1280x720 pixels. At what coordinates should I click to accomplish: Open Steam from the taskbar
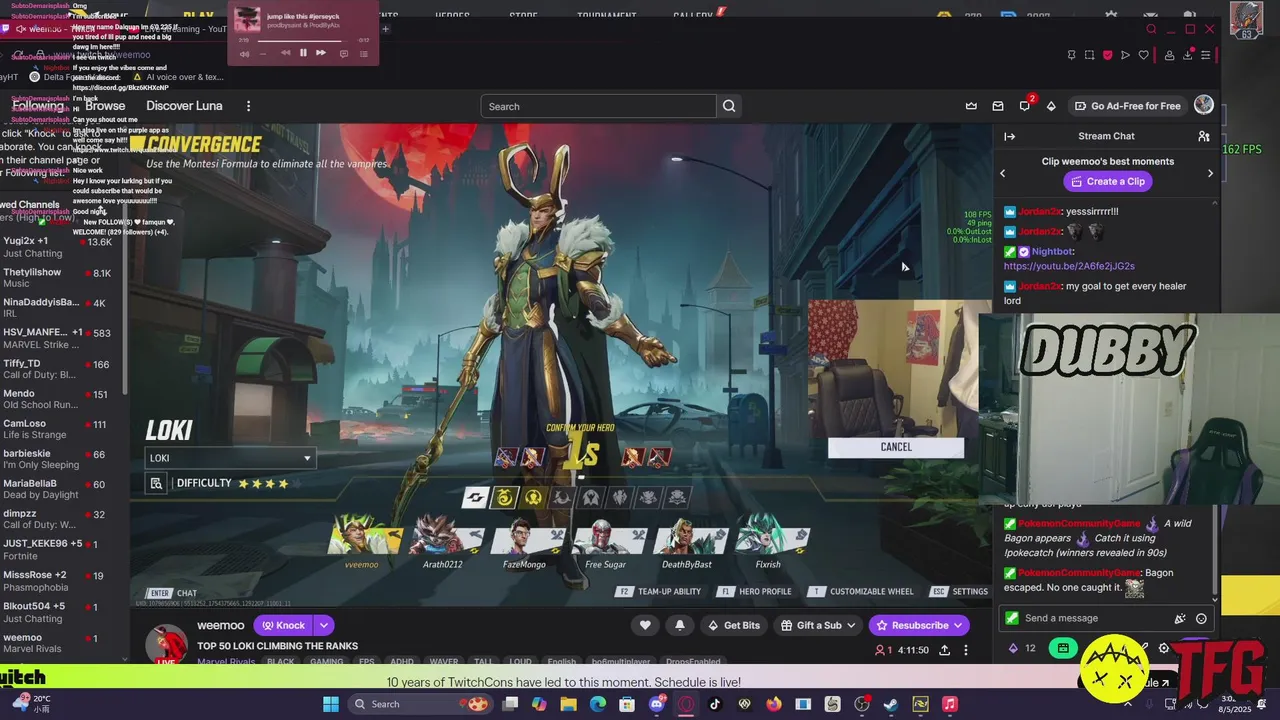click(x=890, y=704)
